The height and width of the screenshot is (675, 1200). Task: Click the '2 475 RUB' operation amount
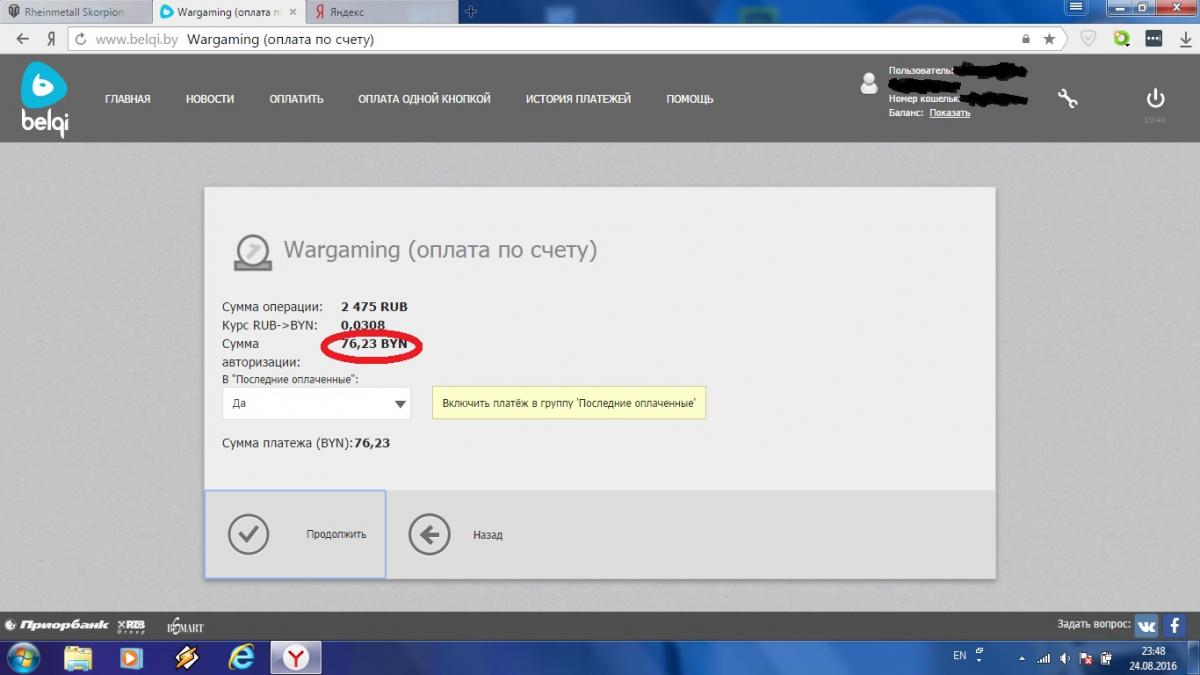click(x=374, y=307)
